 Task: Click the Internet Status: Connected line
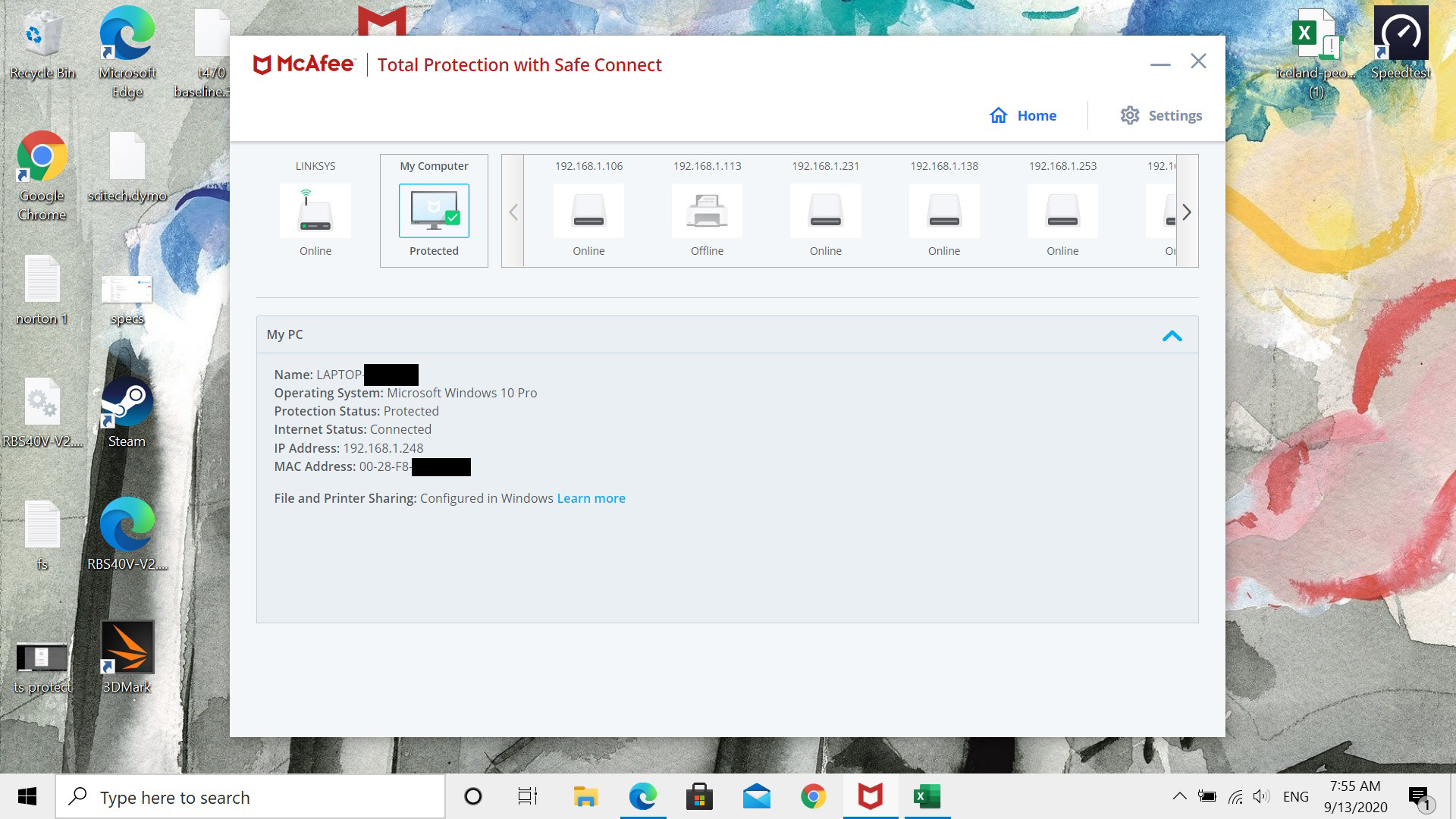point(353,429)
